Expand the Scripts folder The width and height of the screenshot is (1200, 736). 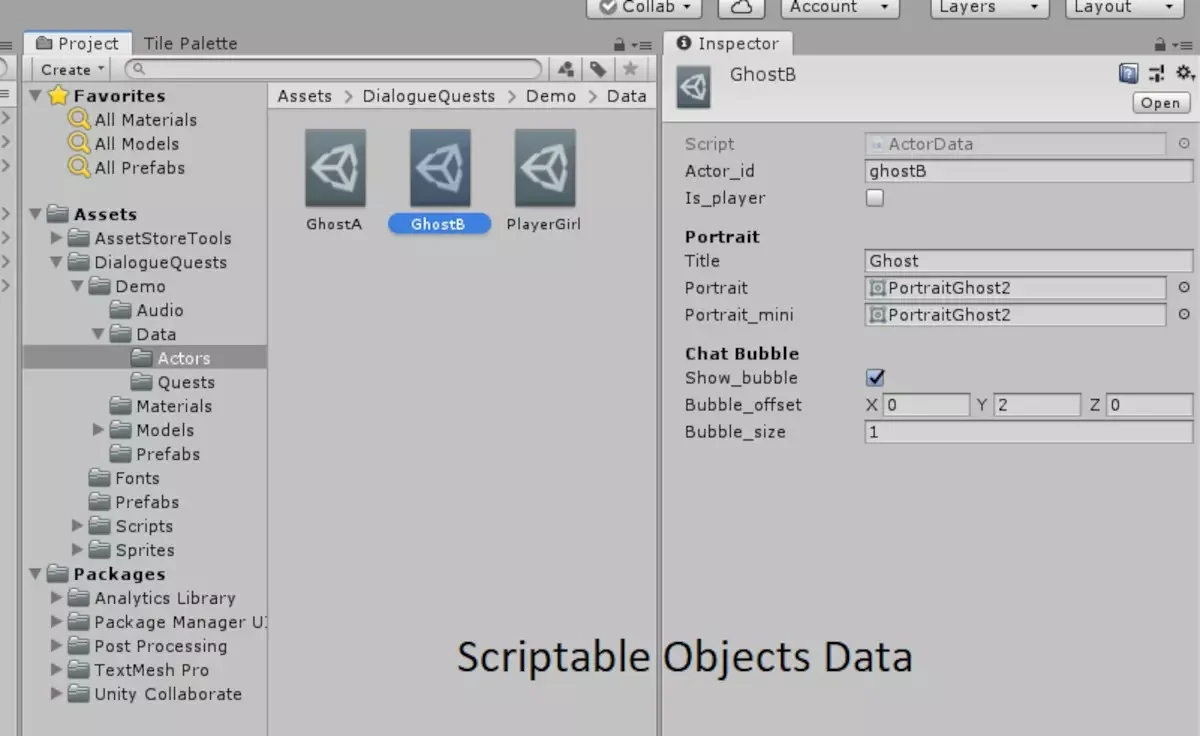[x=77, y=527]
